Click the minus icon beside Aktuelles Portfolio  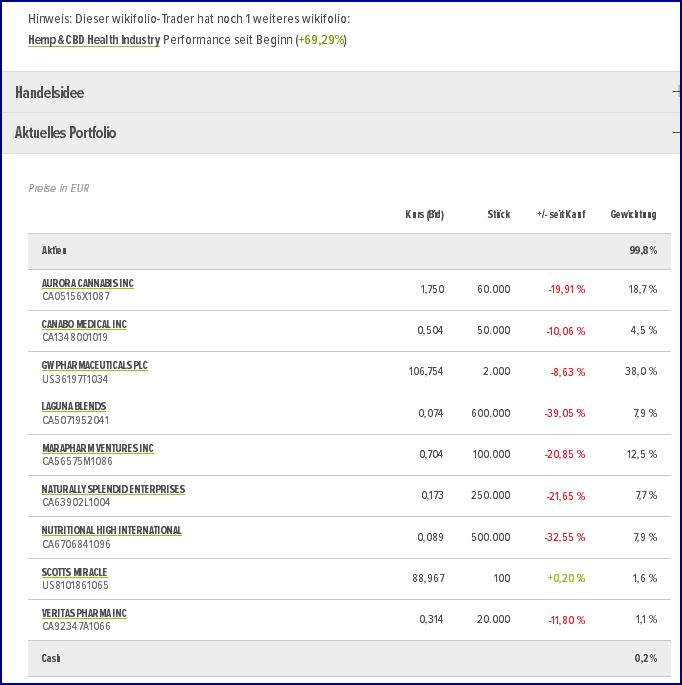[677, 133]
